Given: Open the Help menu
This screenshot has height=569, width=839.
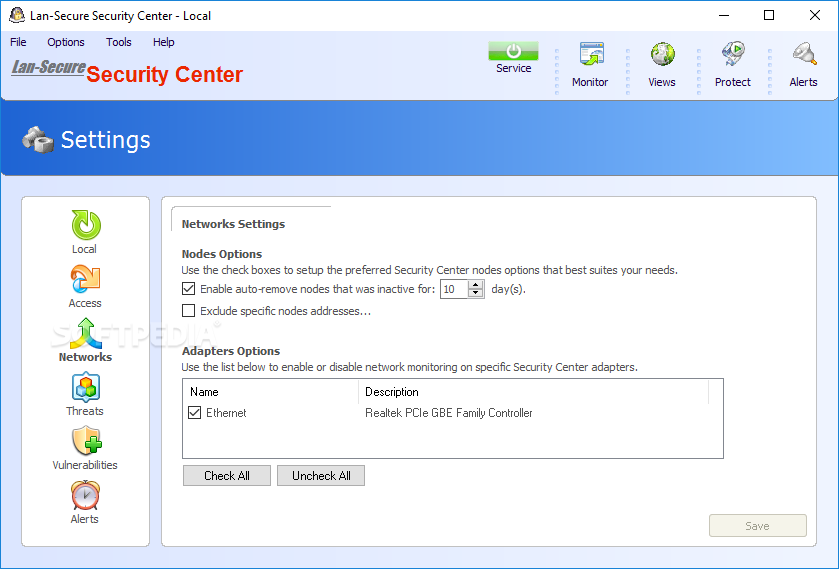Looking at the screenshot, I should (x=164, y=42).
